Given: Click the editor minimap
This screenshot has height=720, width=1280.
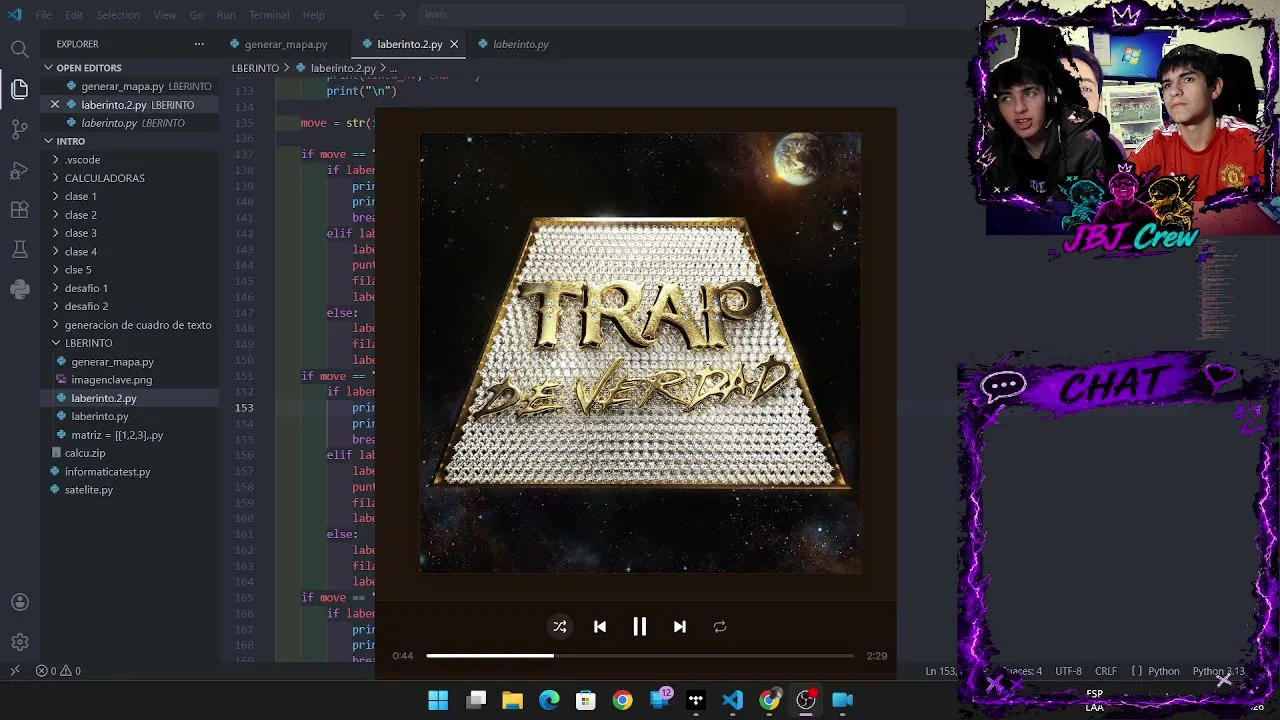Looking at the screenshot, I should (x=1217, y=290).
